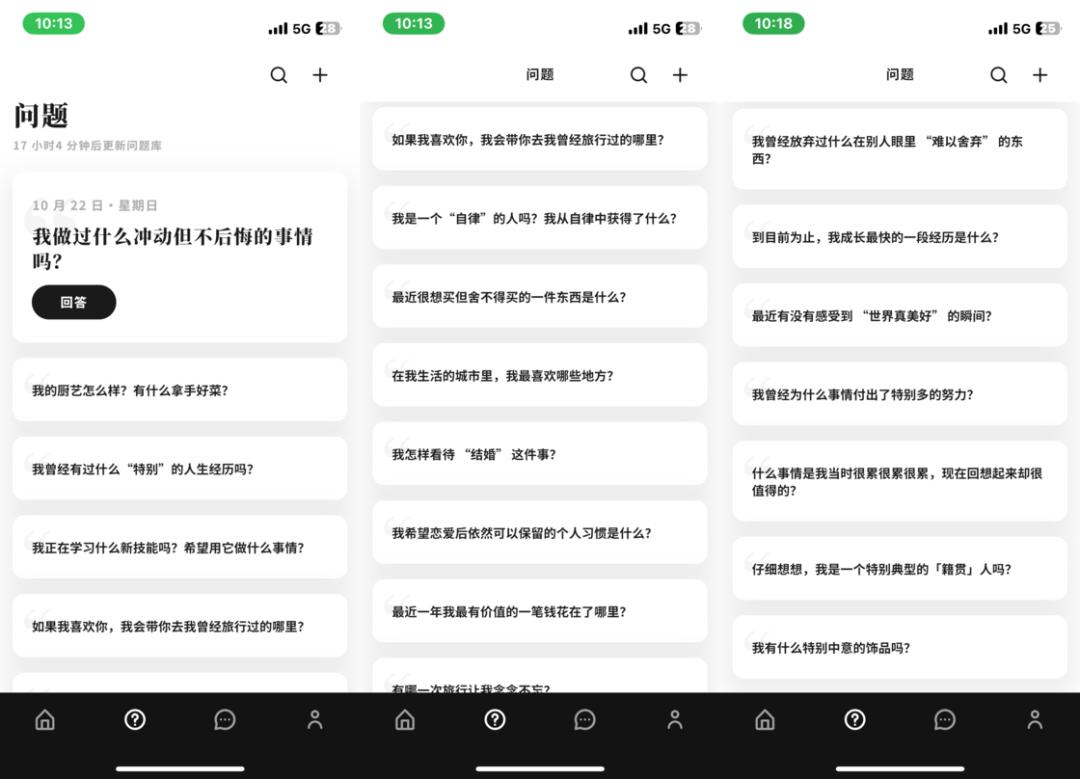Open question 我的厨艺怎么样？有什么拿手好菜？
Screen dimensions: 1080x779
tap(180, 390)
